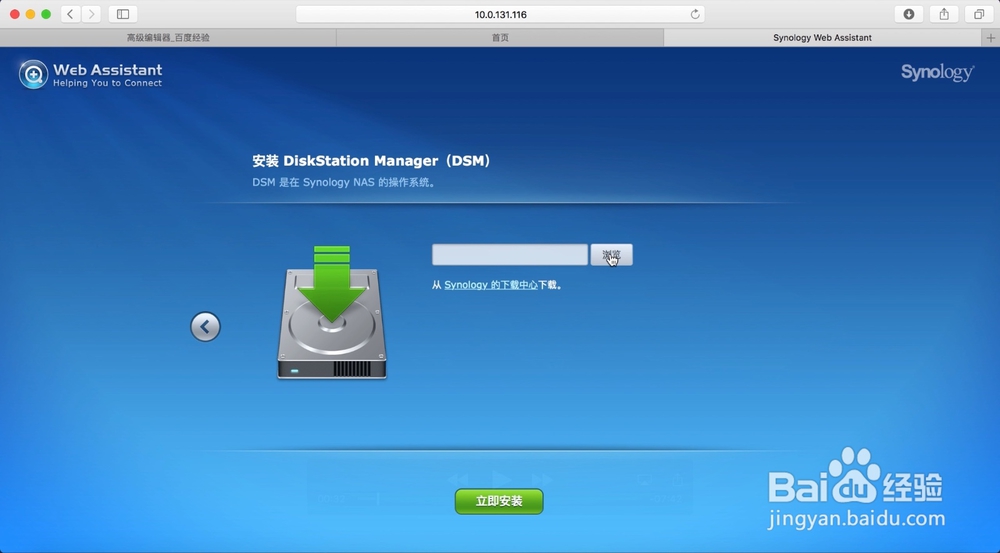Click the Safari back navigation arrow

point(70,14)
